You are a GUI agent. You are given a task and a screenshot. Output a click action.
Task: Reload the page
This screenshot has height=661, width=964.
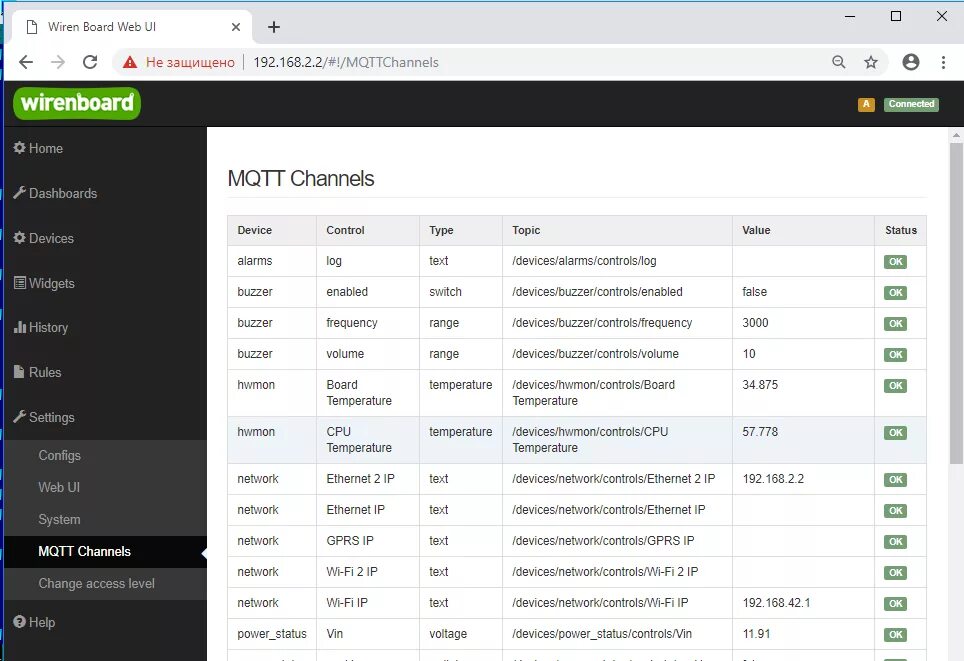click(90, 62)
